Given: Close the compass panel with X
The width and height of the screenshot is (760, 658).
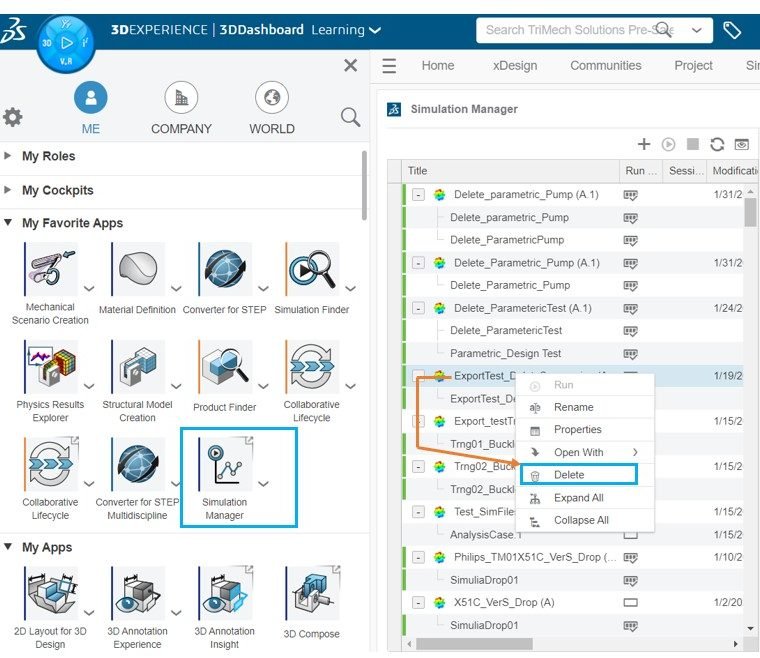Looking at the screenshot, I should [350, 65].
